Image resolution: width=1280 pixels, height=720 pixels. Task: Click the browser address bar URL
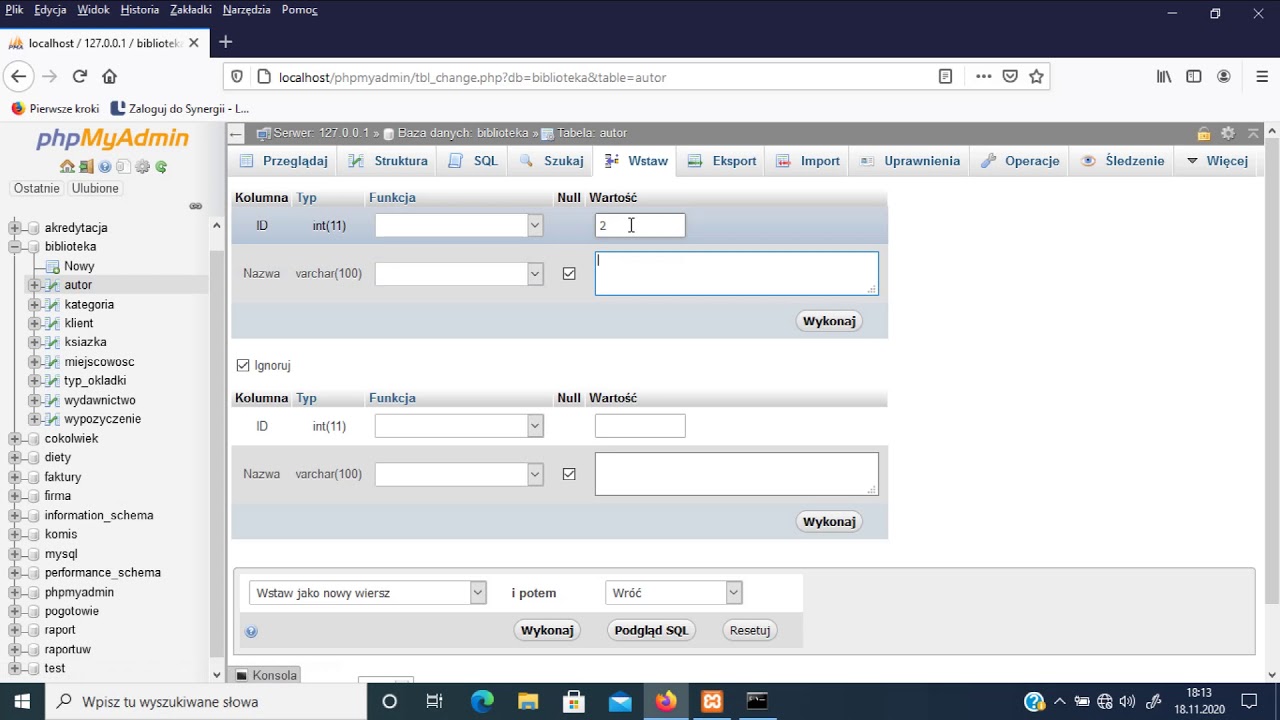pyautogui.click(x=472, y=77)
